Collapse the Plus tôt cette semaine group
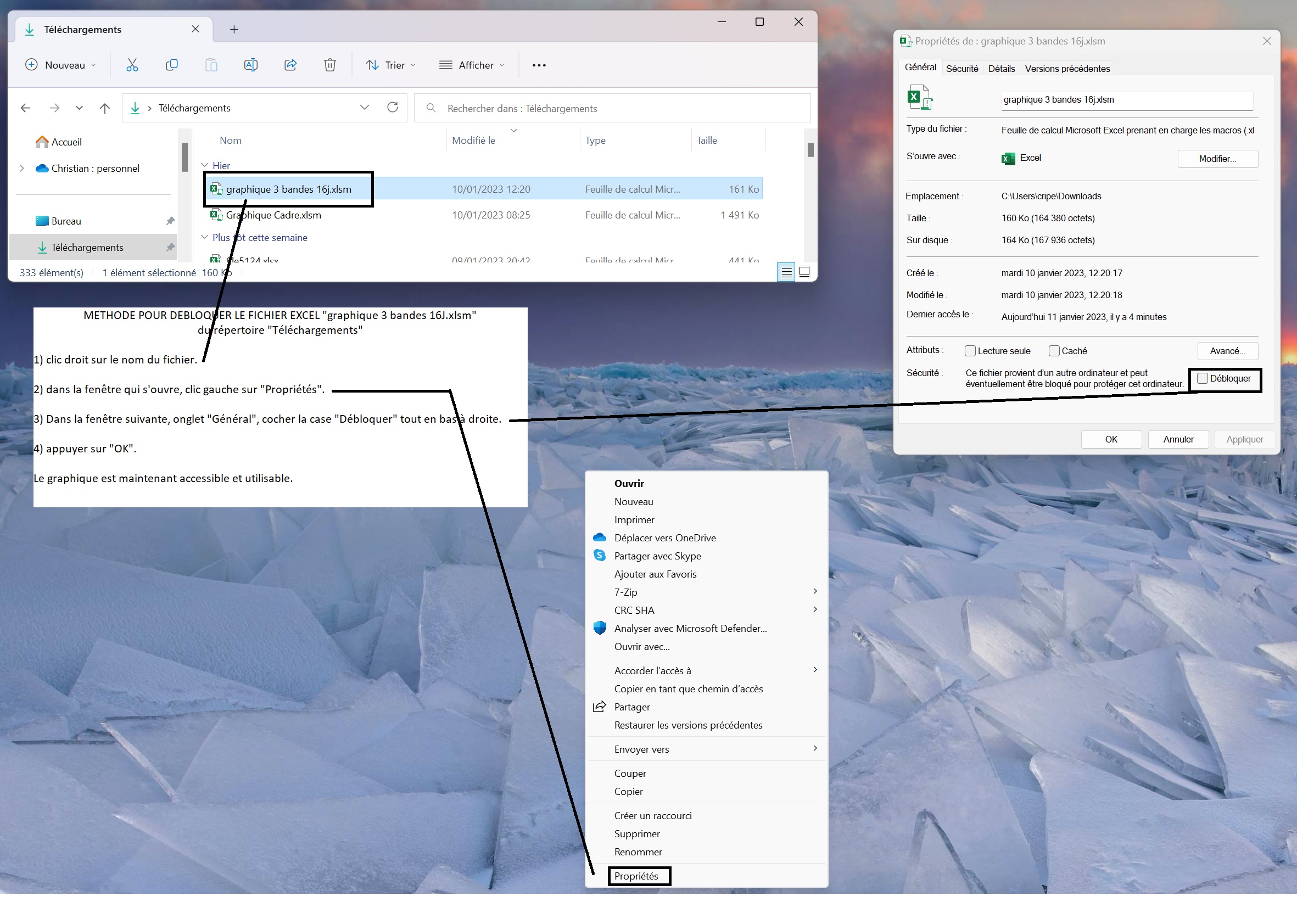 [x=204, y=237]
